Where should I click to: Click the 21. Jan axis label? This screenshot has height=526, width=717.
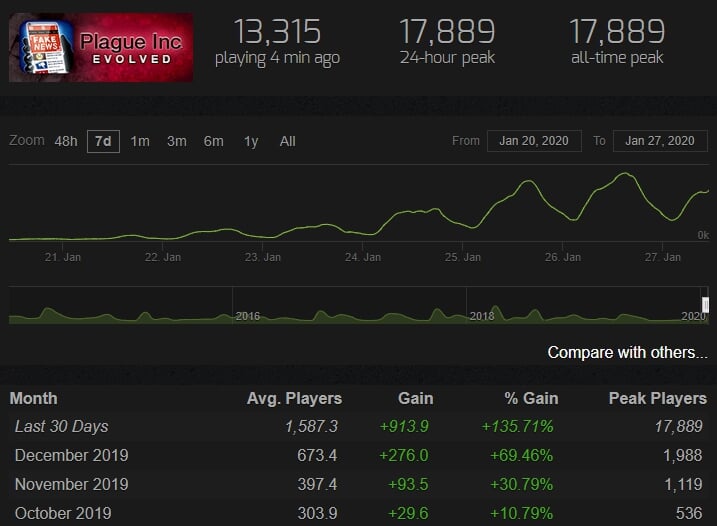(x=63, y=258)
